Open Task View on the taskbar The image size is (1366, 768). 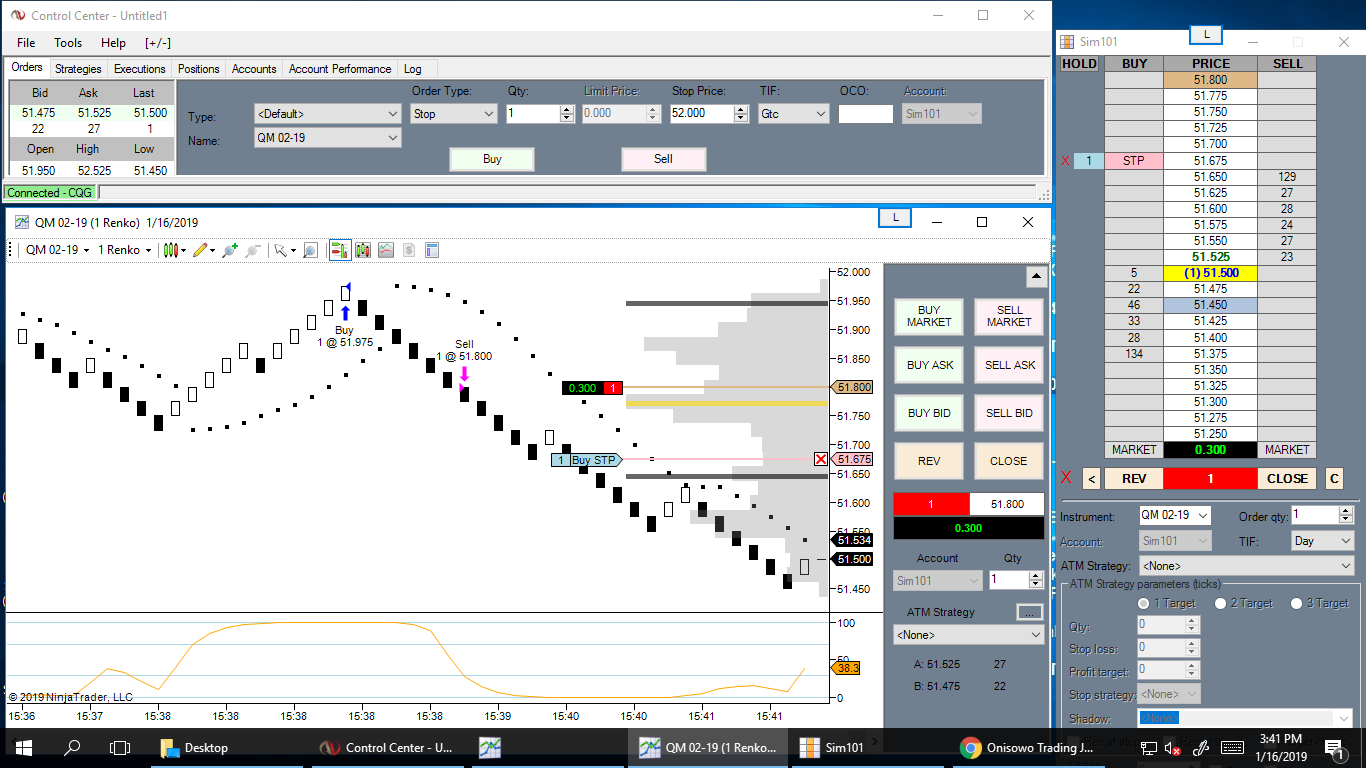(120, 748)
